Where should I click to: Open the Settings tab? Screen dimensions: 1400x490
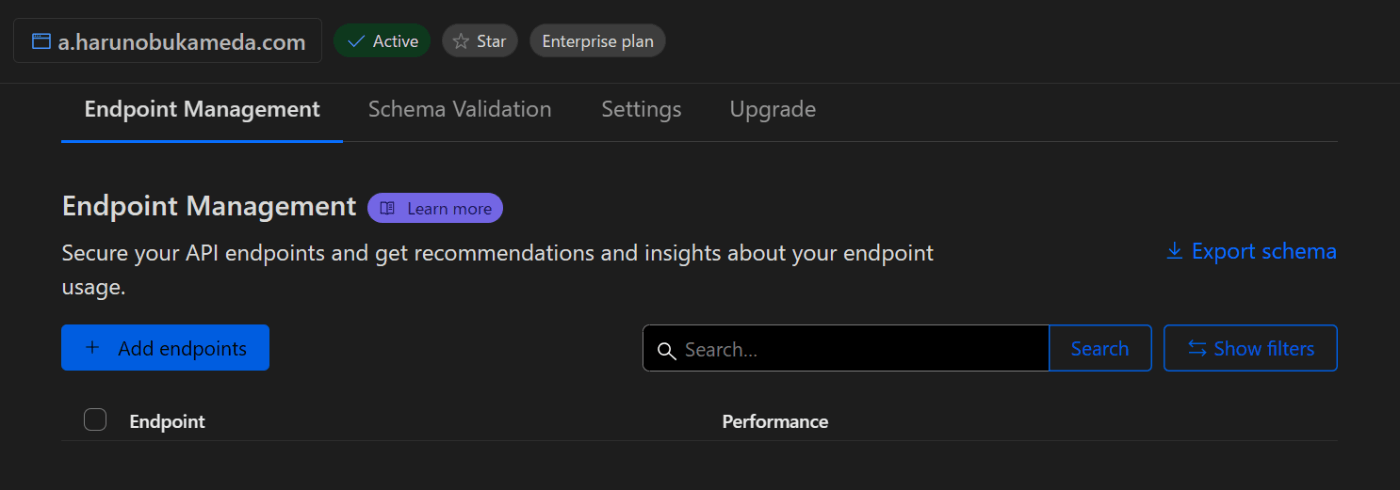pyautogui.click(x=641, y=109)
